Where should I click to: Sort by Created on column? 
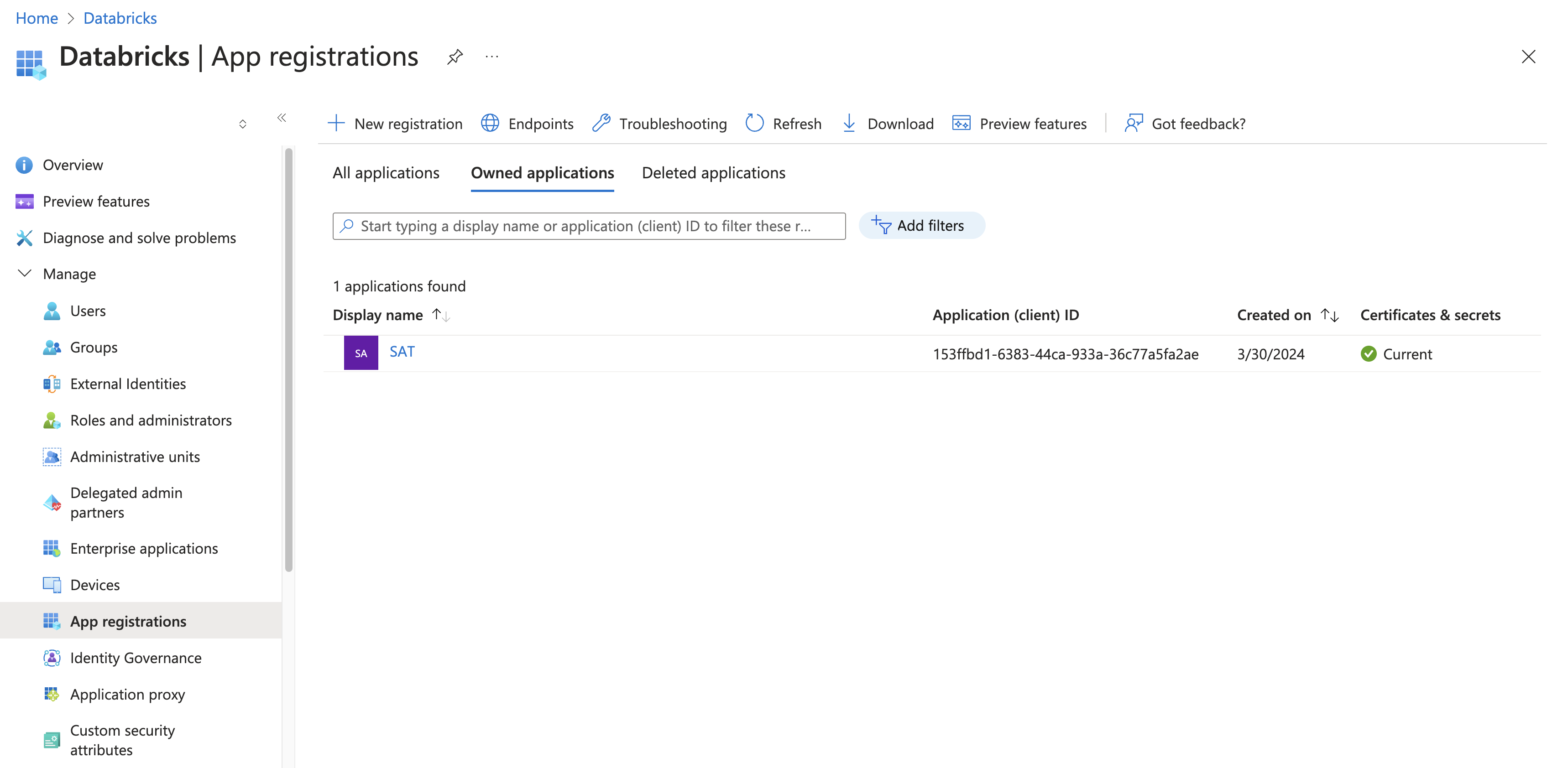(1287, 316)
